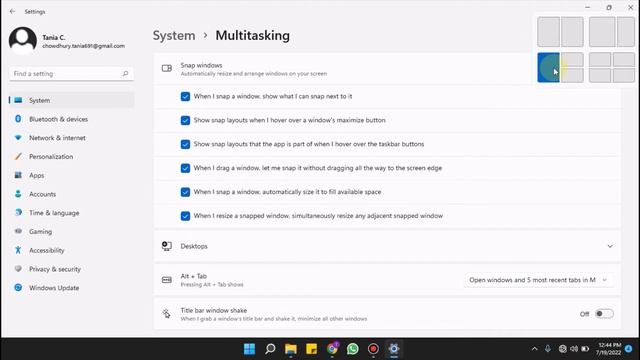Select right half of two-column snap layout

click(x=572, y=32)
